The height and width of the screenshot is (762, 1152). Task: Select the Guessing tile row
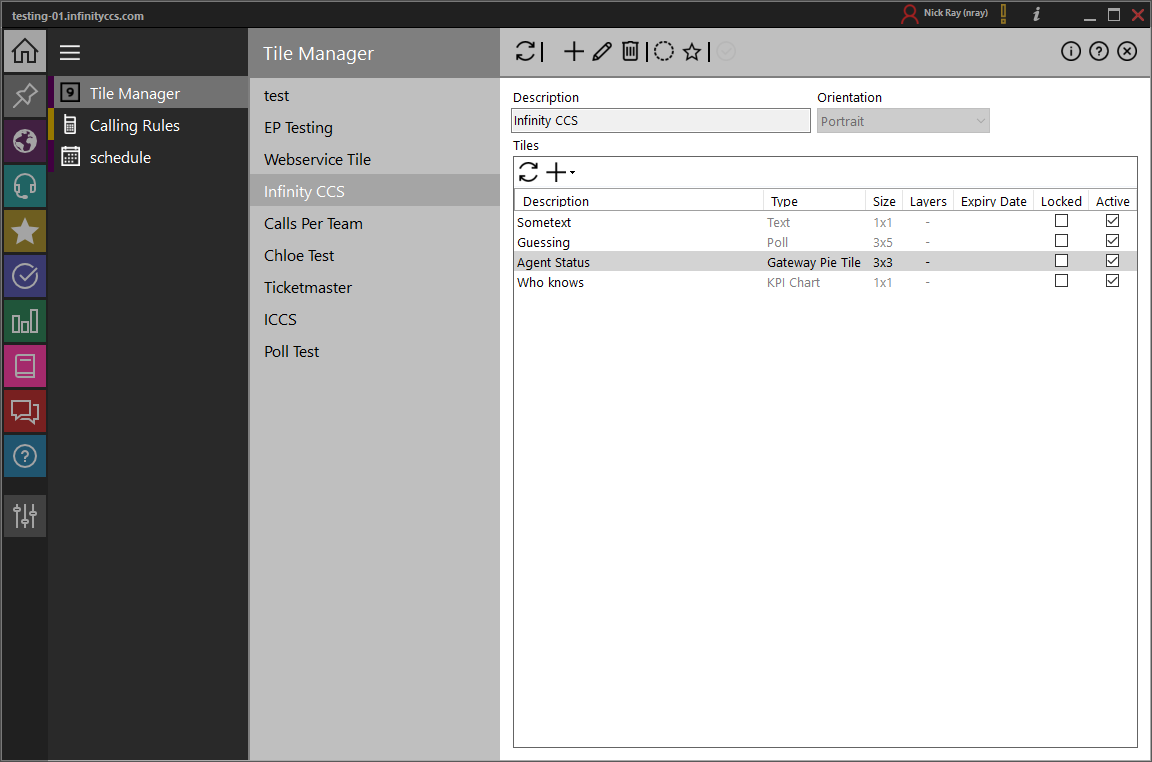point(825,242)
